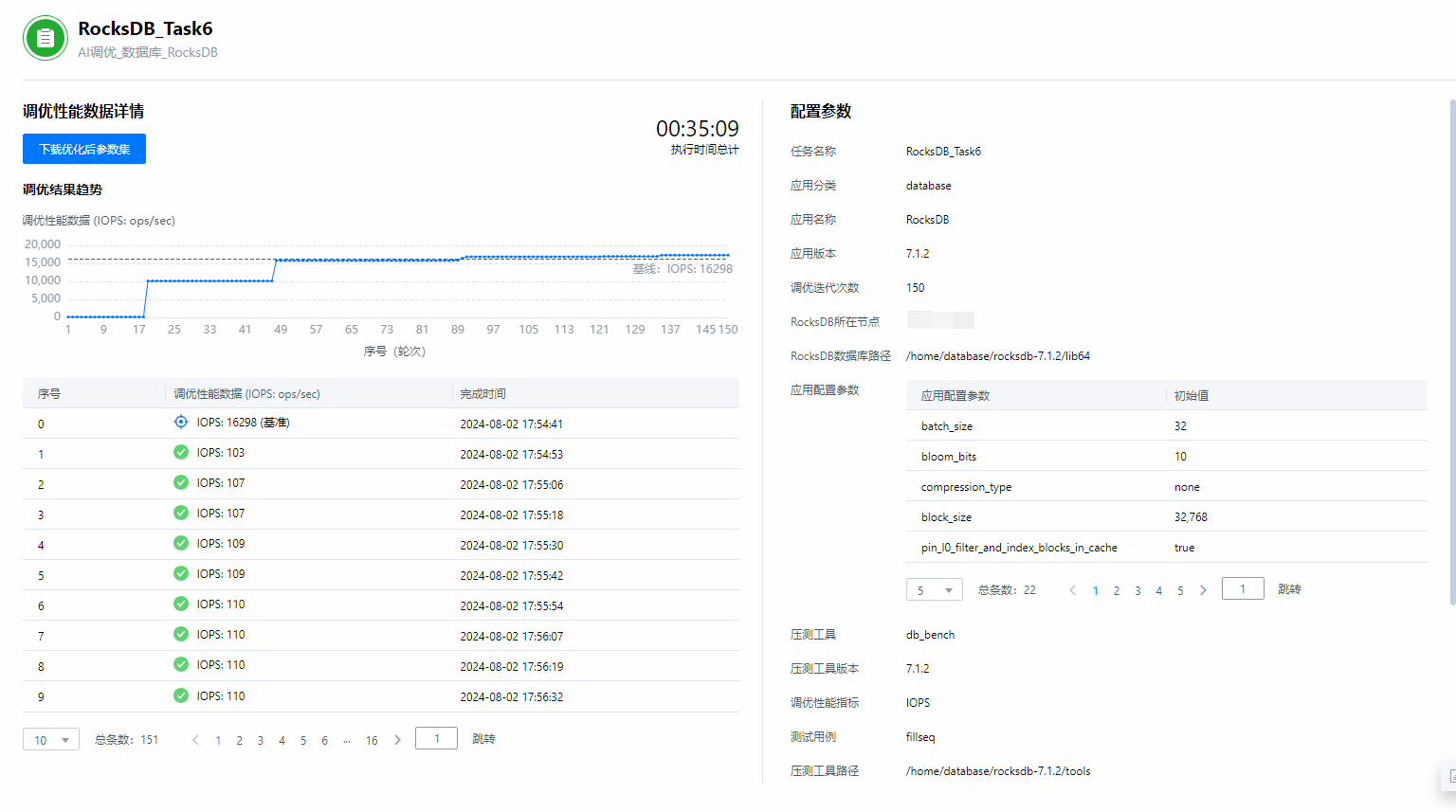Click the block_size parameter row
Image resolution: width=1456 pixels, height=812 pixels.
point(1167,516)
